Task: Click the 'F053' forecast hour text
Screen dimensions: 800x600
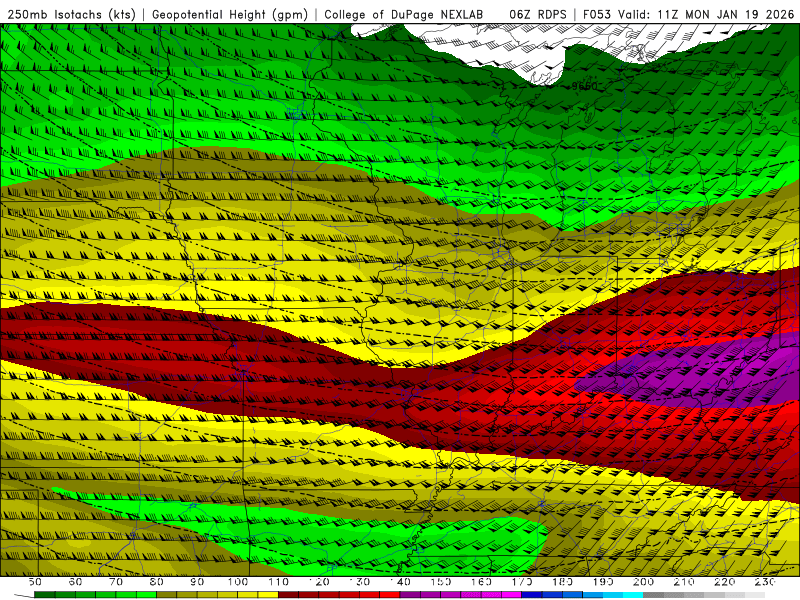Action: (597, 14)
